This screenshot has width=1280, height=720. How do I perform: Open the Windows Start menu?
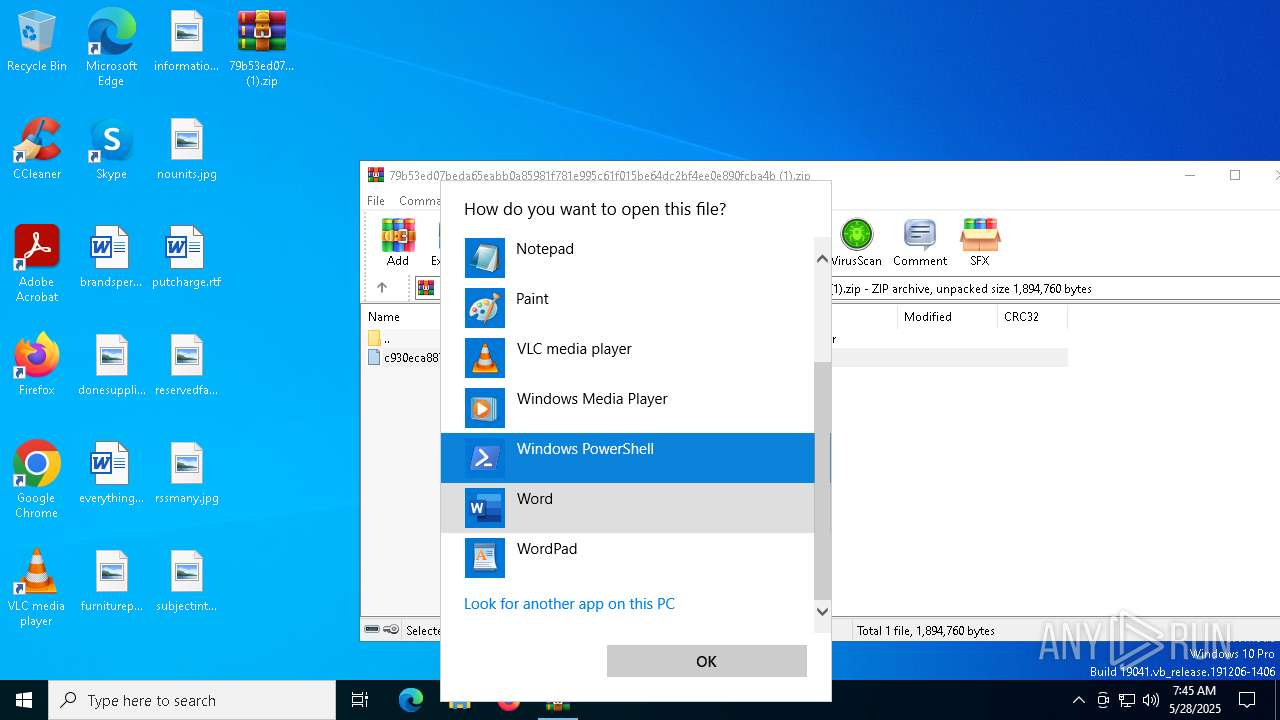point(24,700)
